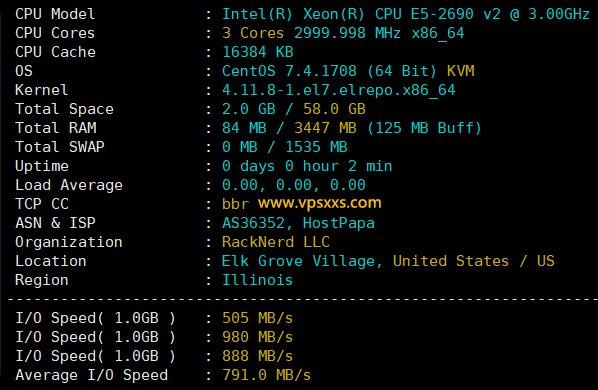Screen dimensions: 598x390
Task: Click the 'TCP CC' label
Action: 42,204
